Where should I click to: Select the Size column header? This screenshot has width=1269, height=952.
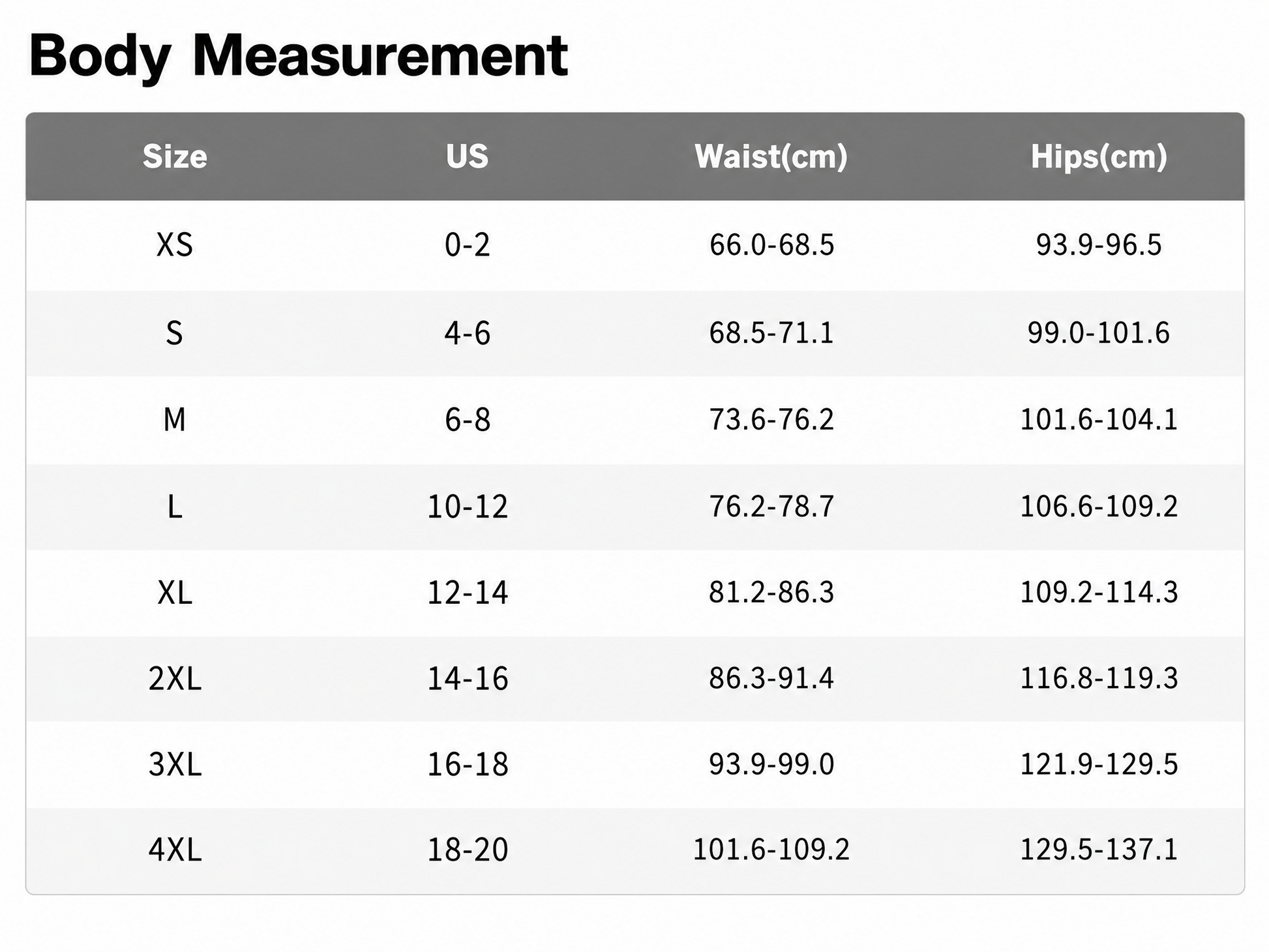[175, 157]
